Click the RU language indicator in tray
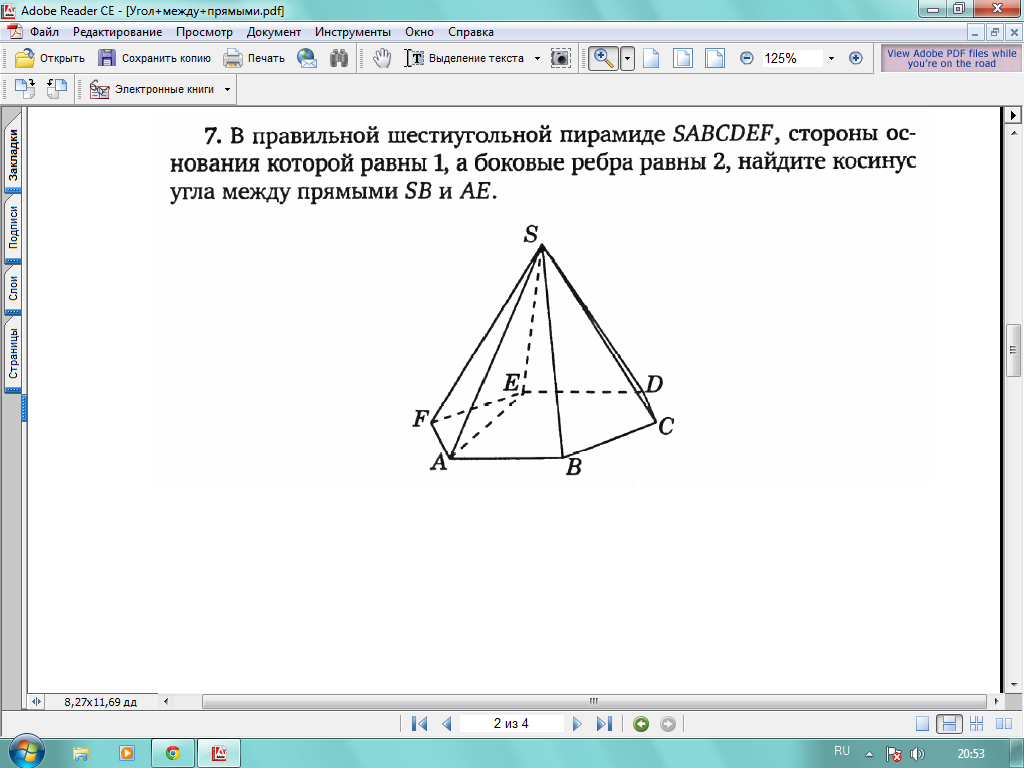The height and width of the screenshot is (768, 1024). (x=842, y=751)
